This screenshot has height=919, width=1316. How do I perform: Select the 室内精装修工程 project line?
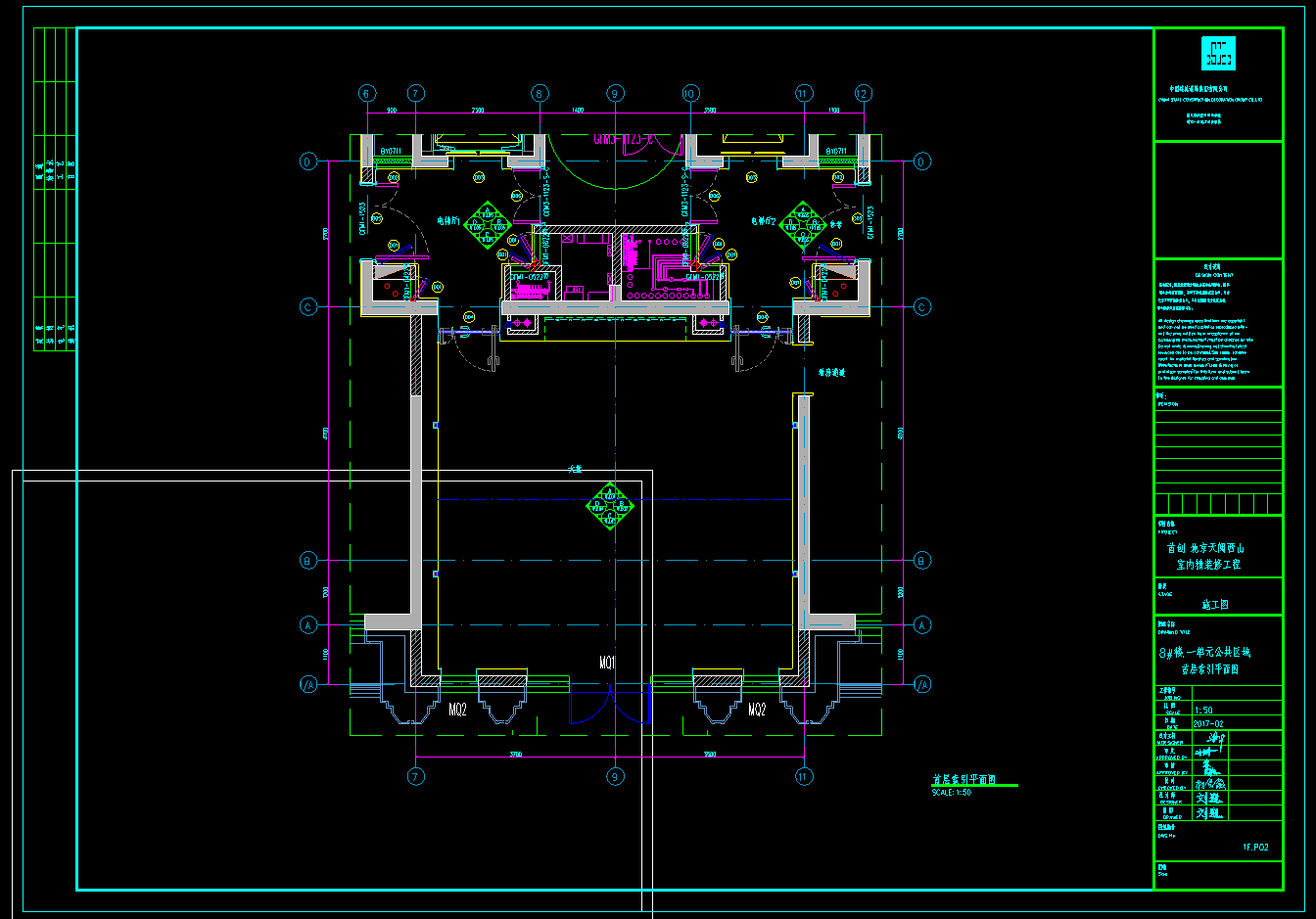coord(1208,565)
